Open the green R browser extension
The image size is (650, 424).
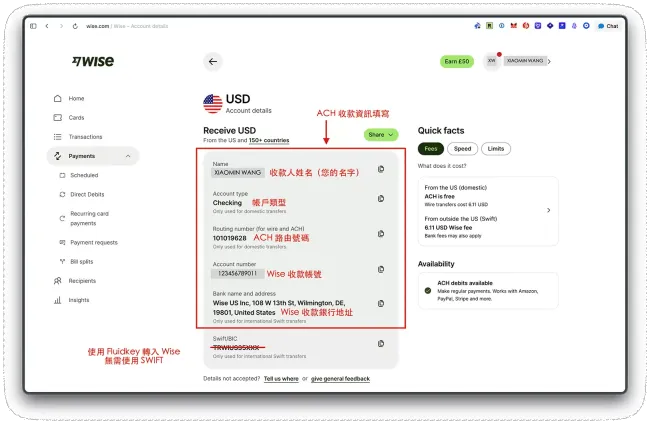click(490, 26)
